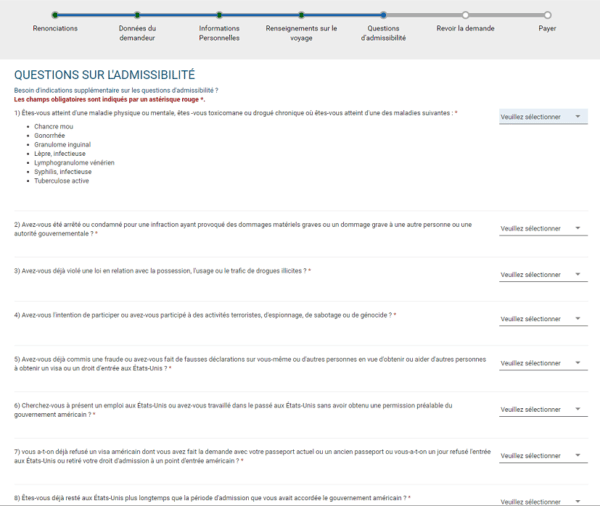The width and height of the screenshot is (600, 506).
Task: Click the Payer step circle marker
Action: (547, 15)
